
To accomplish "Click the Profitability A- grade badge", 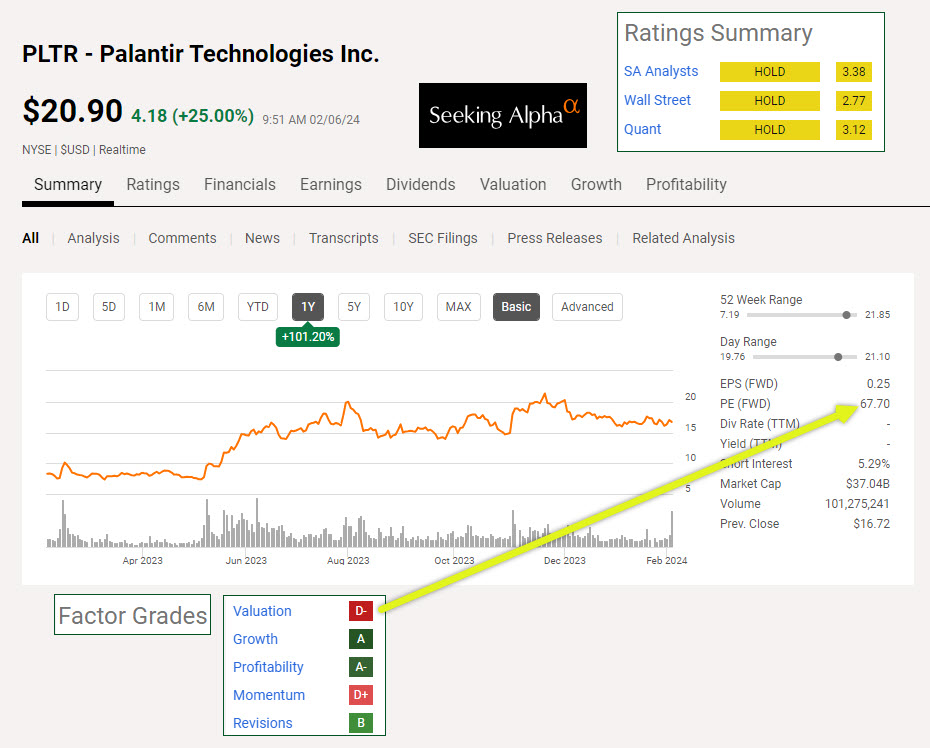I will pos(360,667).
